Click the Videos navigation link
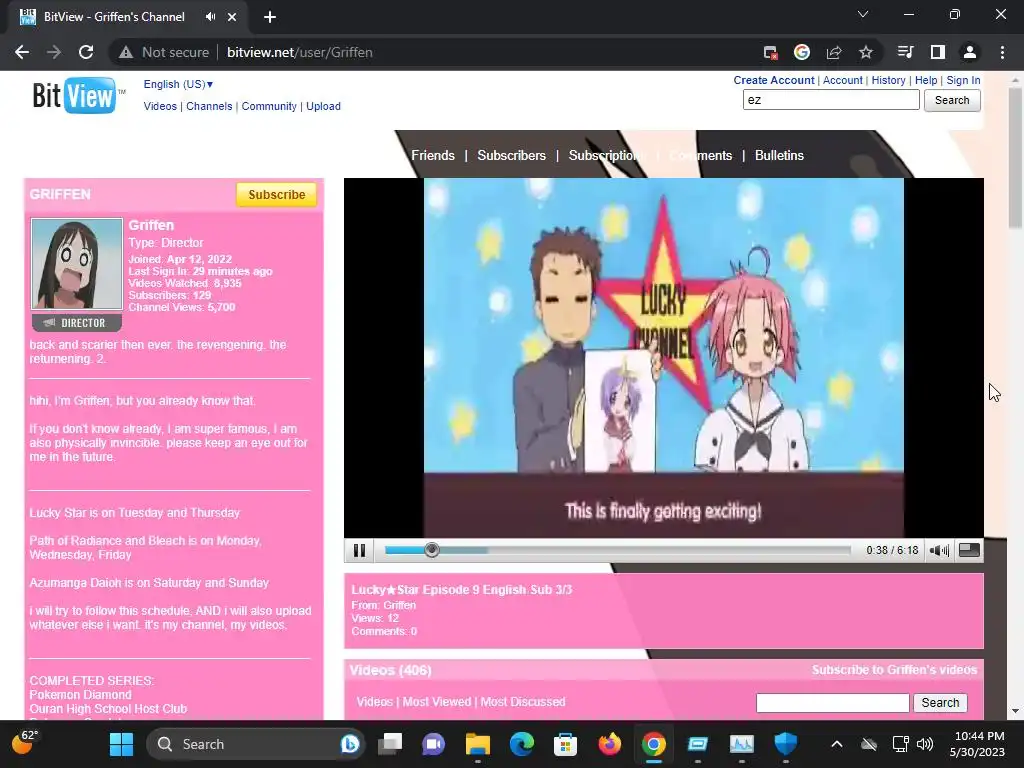Viewport: 1024px width, 768px height. point(160,106)
